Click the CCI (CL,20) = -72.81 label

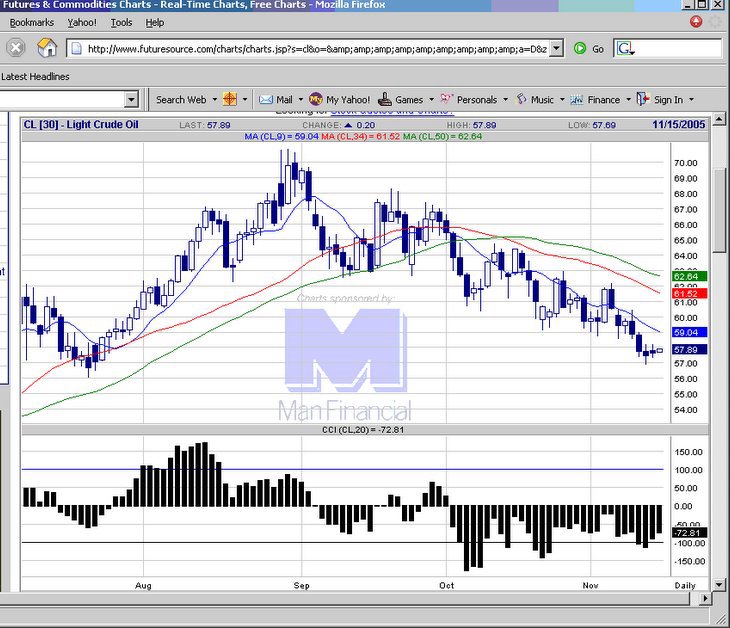tap(363, 430)
